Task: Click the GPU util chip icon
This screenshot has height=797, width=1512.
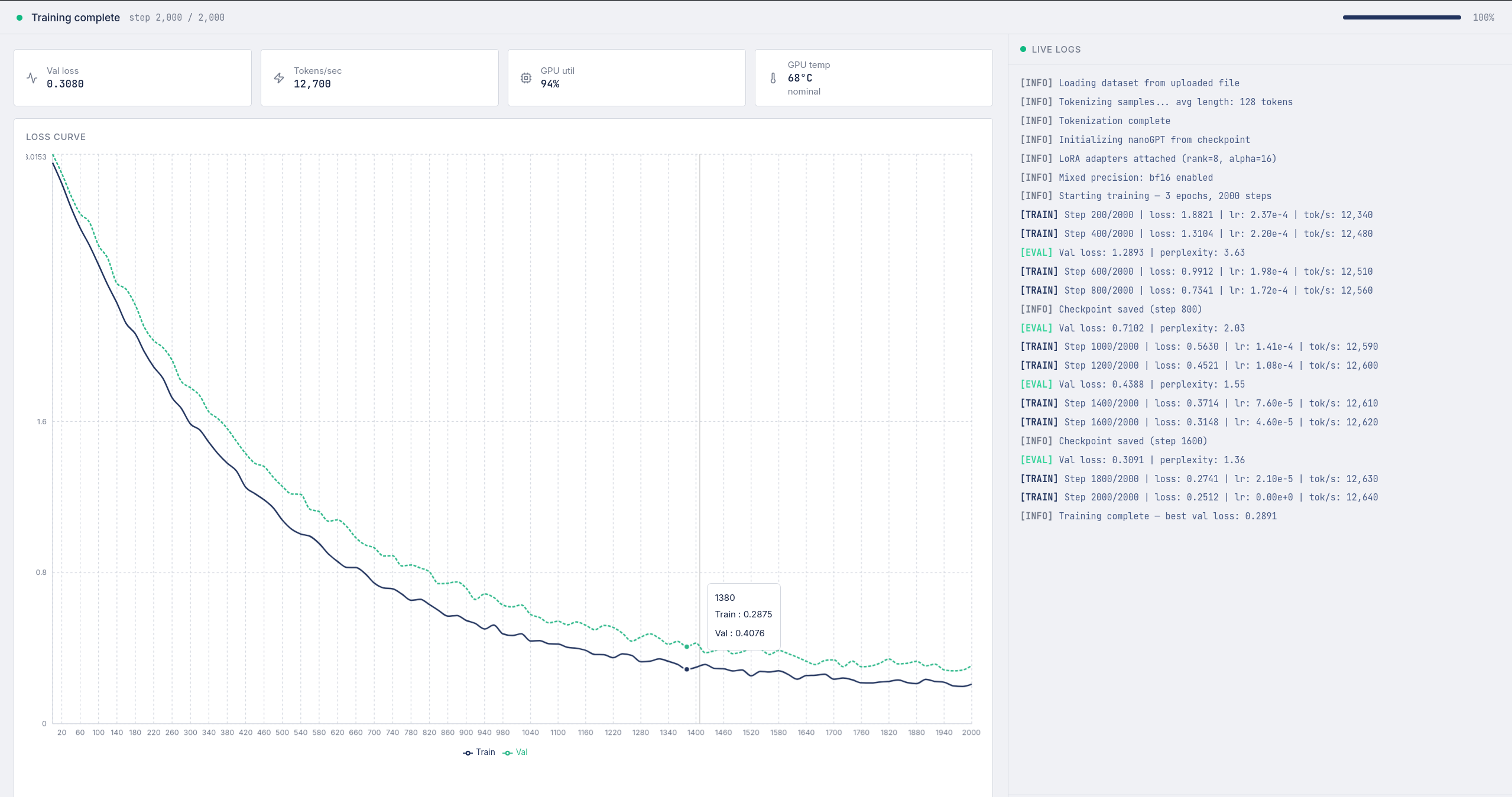Action: [525, 77]
